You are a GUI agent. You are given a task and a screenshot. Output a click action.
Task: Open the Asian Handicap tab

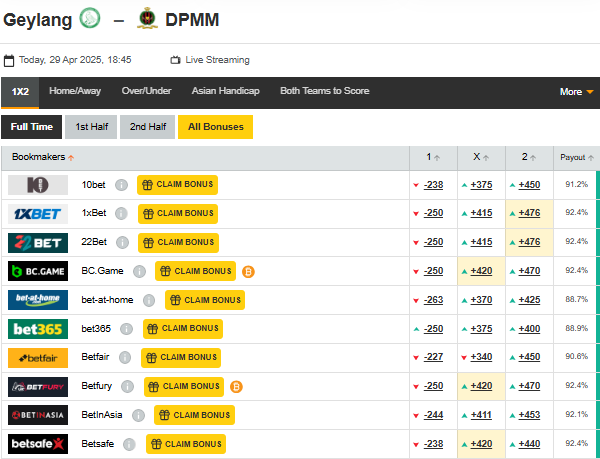pos(225,91)
